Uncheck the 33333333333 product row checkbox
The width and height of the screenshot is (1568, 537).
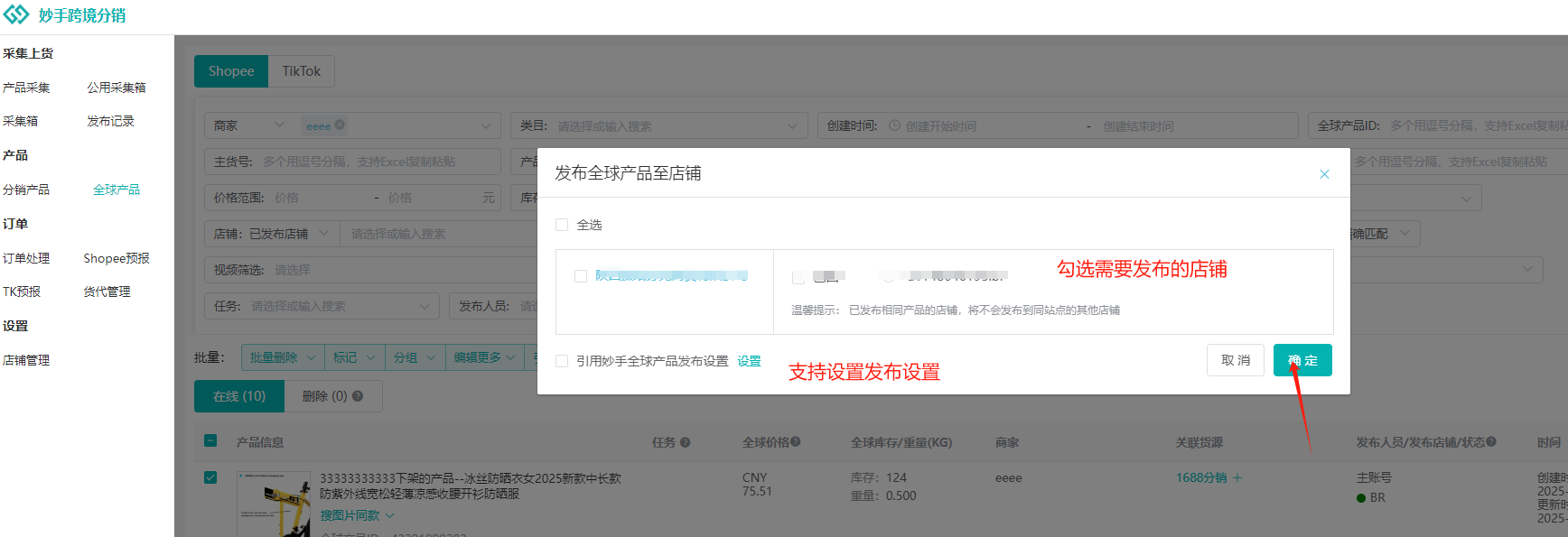(x=210, y=477)
